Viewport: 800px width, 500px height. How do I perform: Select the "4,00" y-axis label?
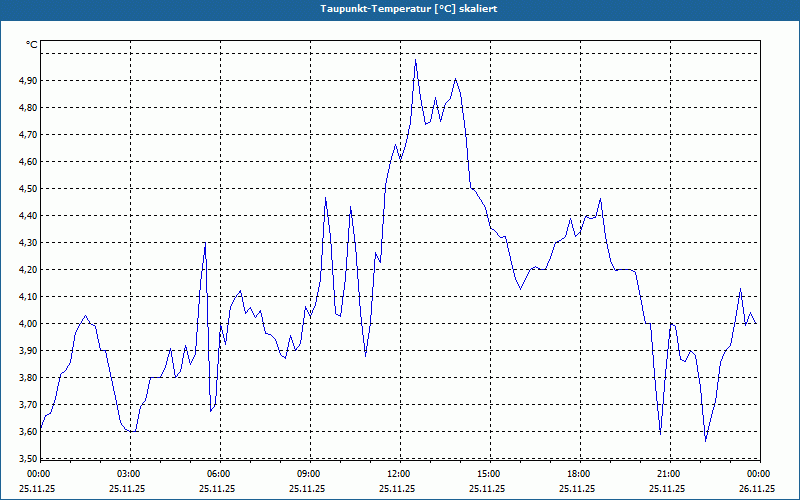point(29,324)
